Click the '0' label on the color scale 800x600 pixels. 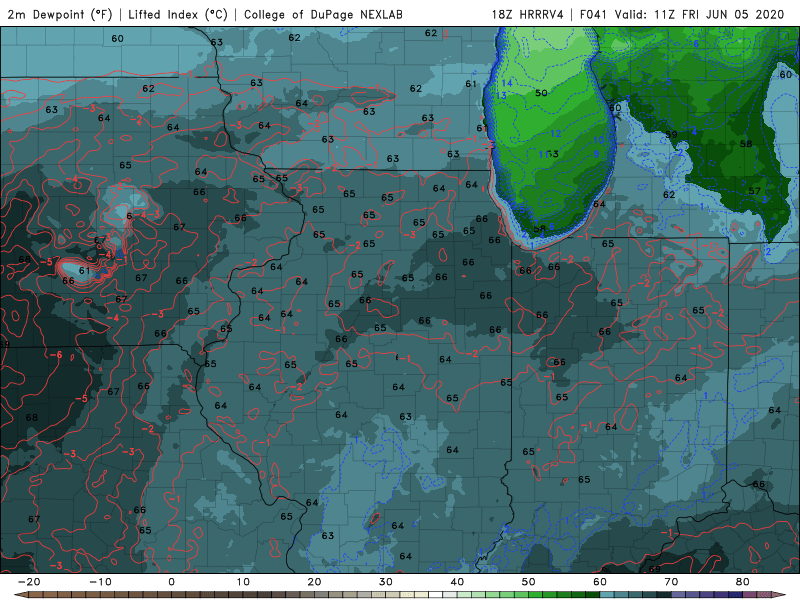point(171,582)
